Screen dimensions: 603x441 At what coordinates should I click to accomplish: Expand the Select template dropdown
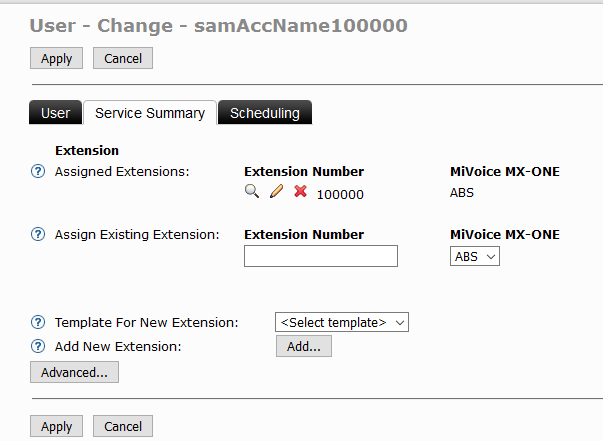(342, 322)
